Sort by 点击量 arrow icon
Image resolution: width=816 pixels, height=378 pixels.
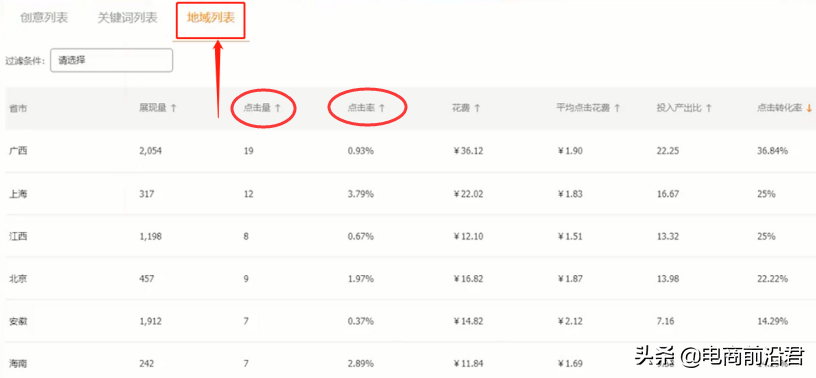click(278, 108)
